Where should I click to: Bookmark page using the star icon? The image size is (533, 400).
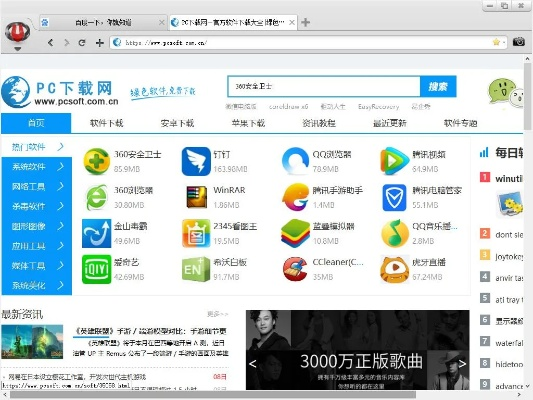[x=496, y=42]
